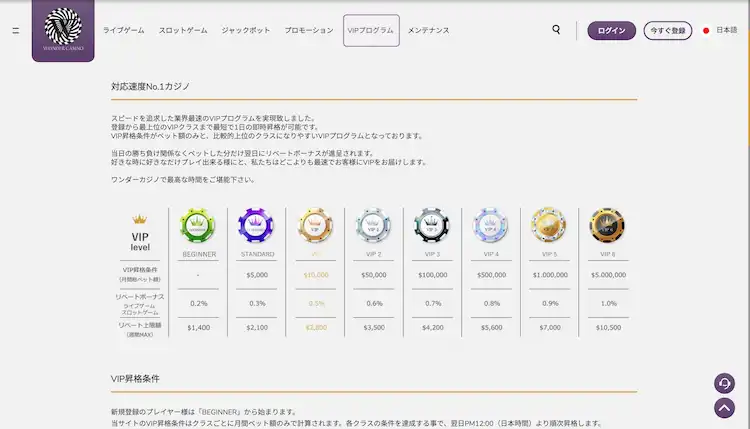
Task: Click the VIP 6 level label
Action: pos(608,254)
